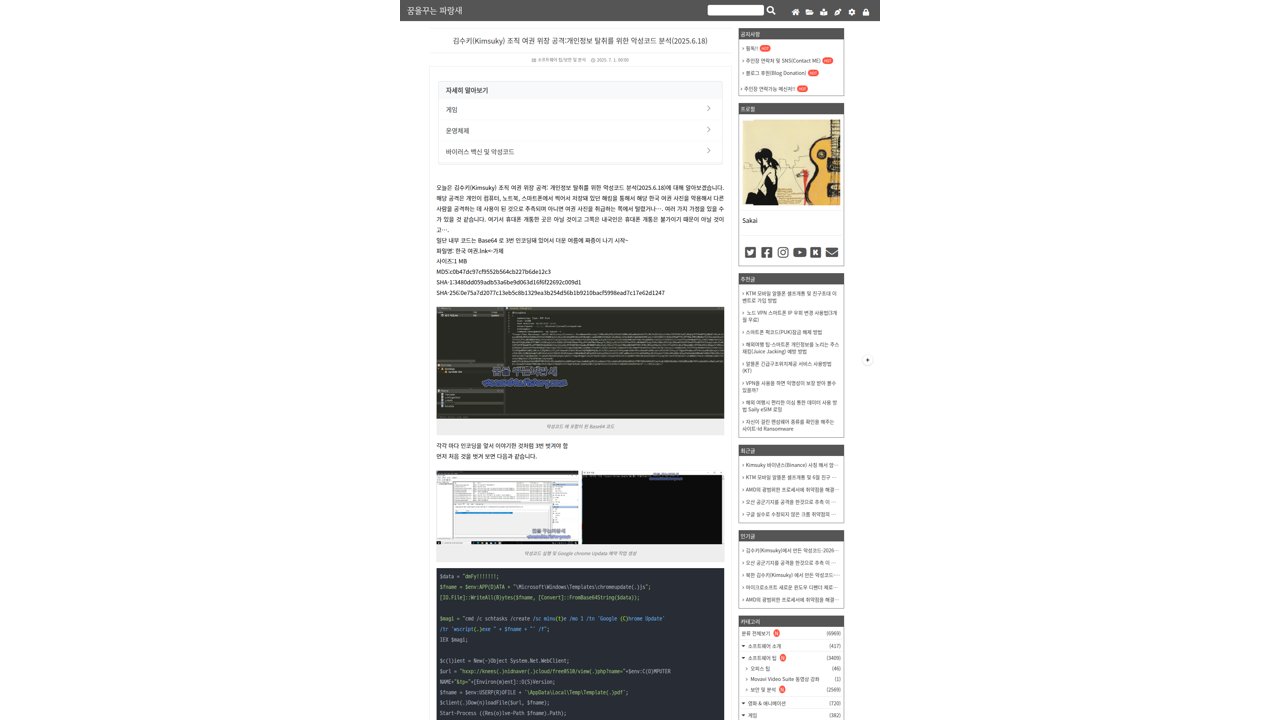Open the 스마트폰 픽코드(PUK) recommended post
The image size is (1280, 720).
coord(783,332)
